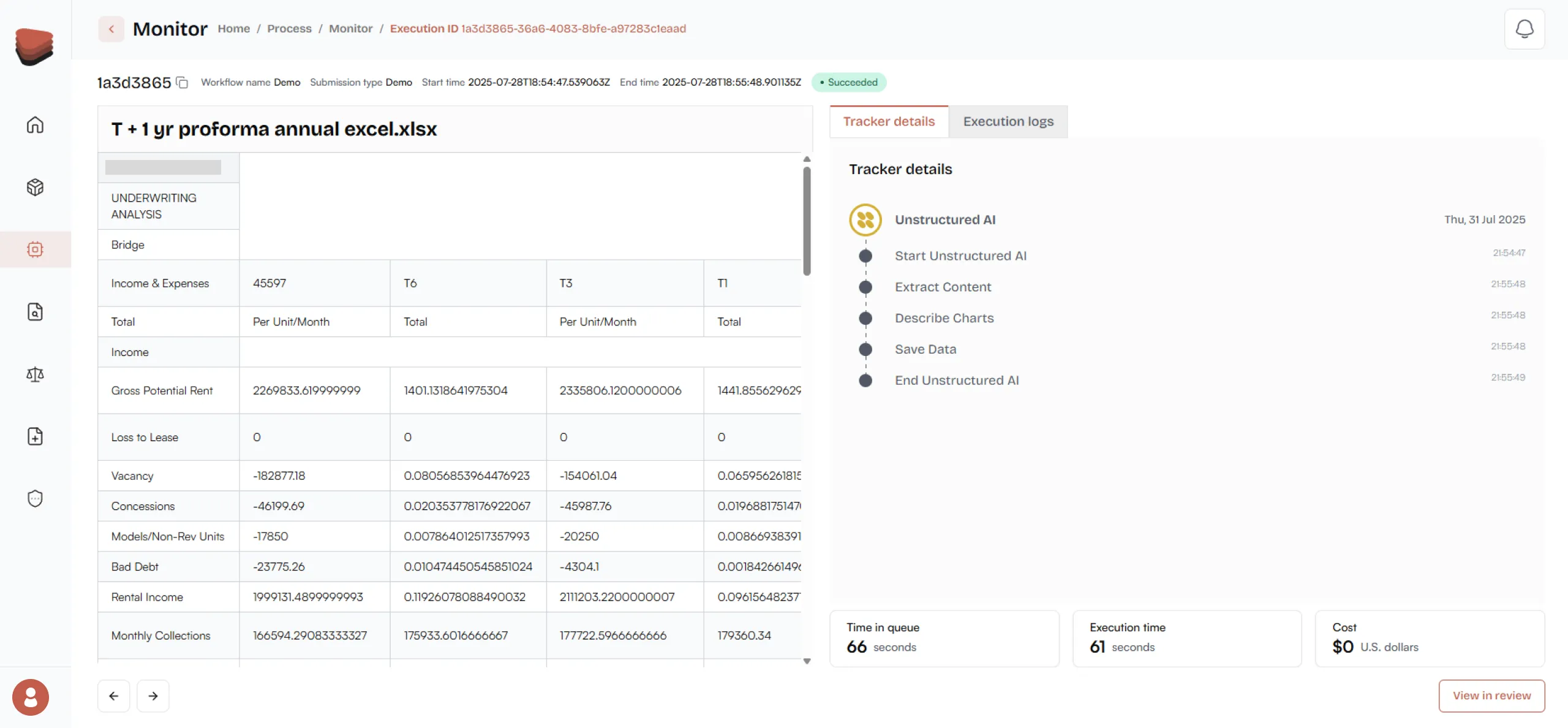Click the value 2269833.619999999
Viewport: 1568px width, 728px height.
pyautogui.click(x=306, y=390)
